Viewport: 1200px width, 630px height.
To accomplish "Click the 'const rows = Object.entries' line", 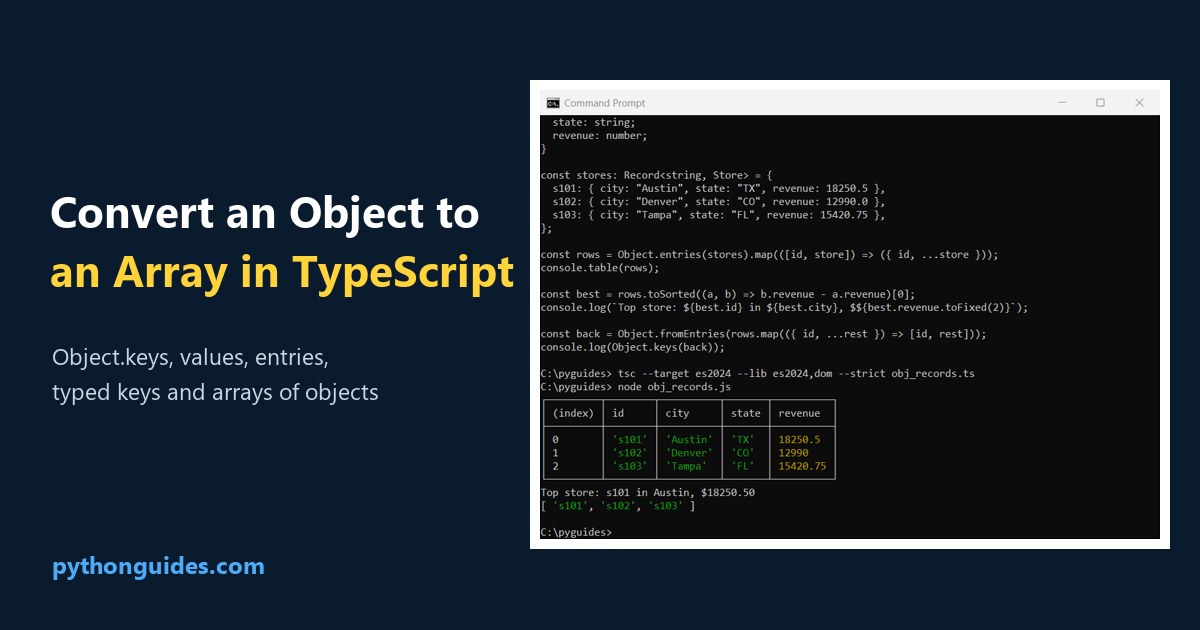I will click(x=769, y=255).
